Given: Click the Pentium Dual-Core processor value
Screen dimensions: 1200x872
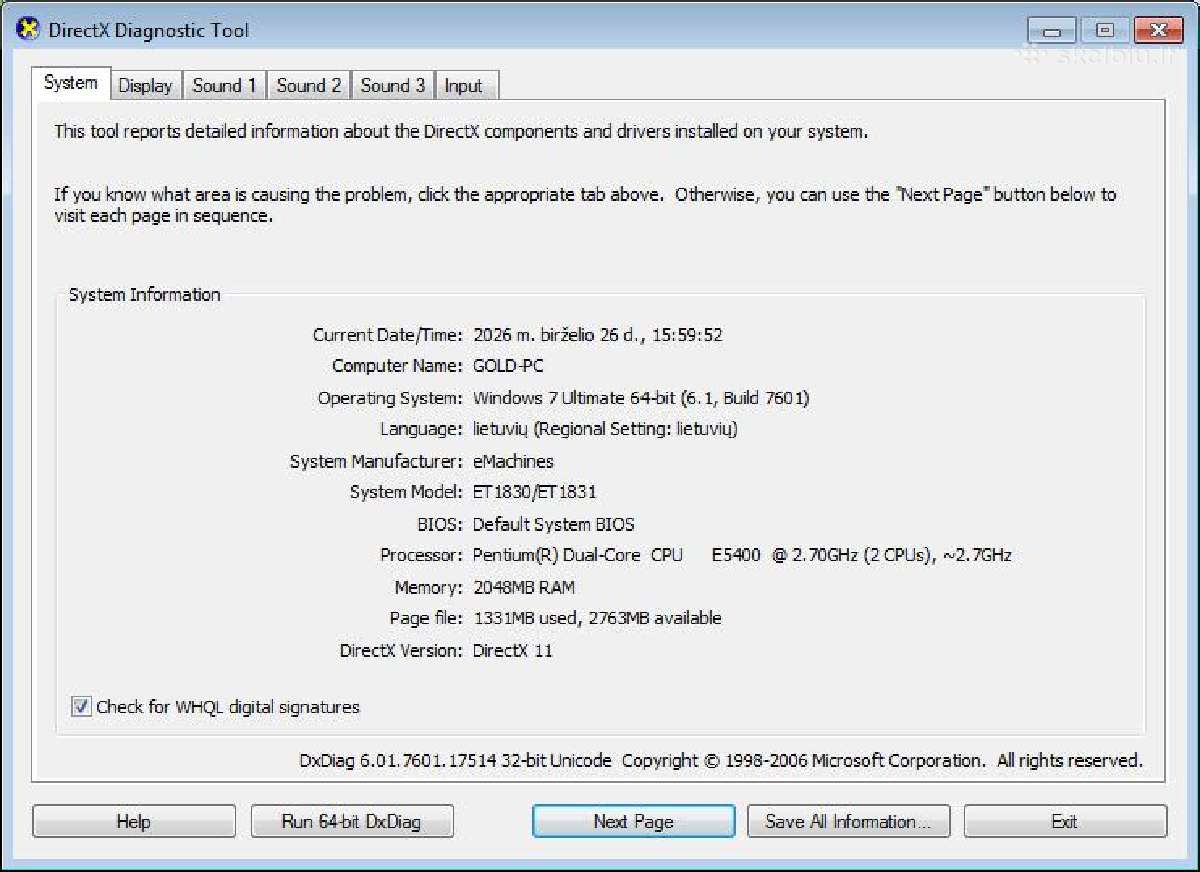Looking at the screenshot, I should 742,555.
